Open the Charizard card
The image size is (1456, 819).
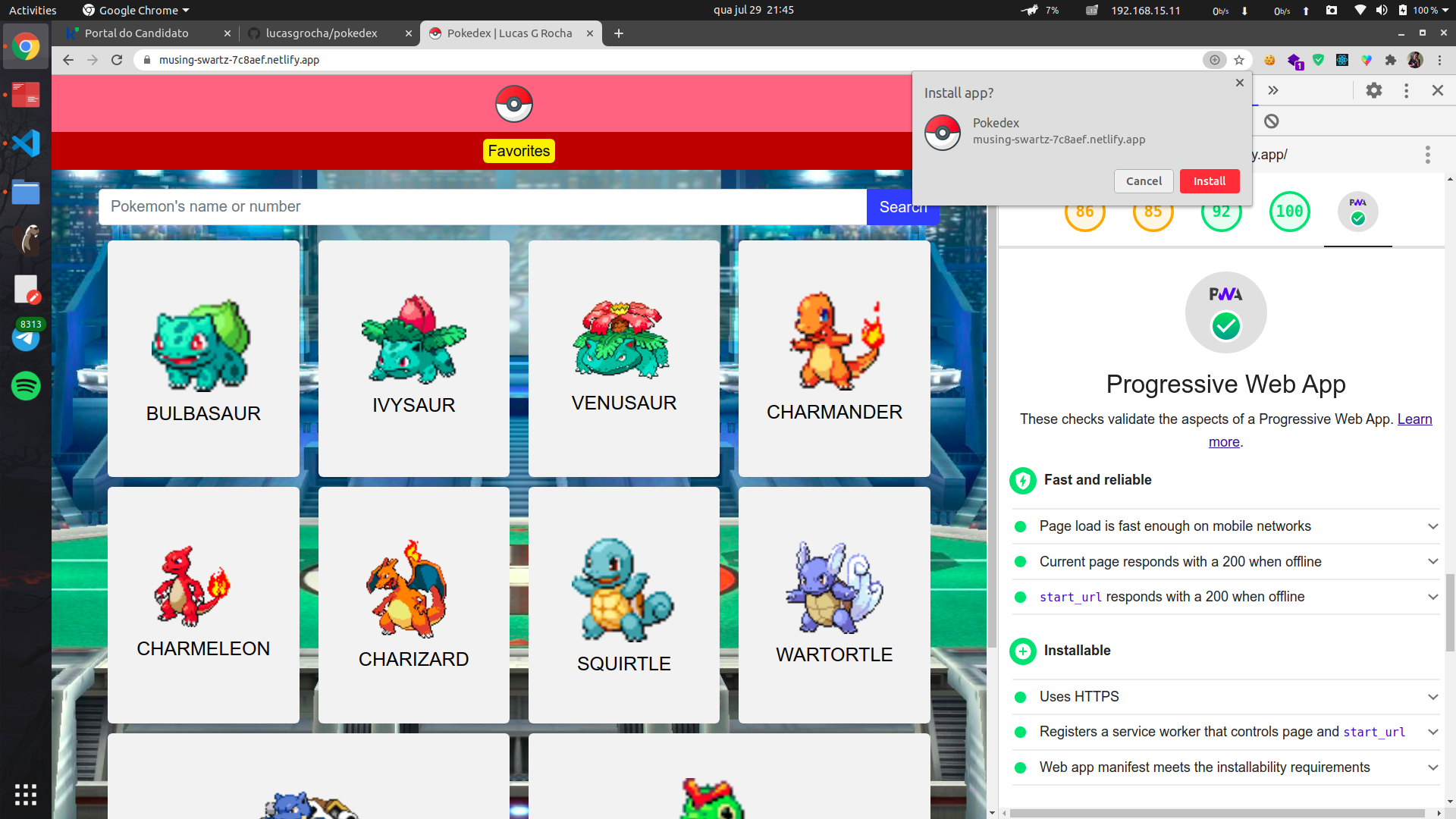pyautogui.click(x=413, y=604)
